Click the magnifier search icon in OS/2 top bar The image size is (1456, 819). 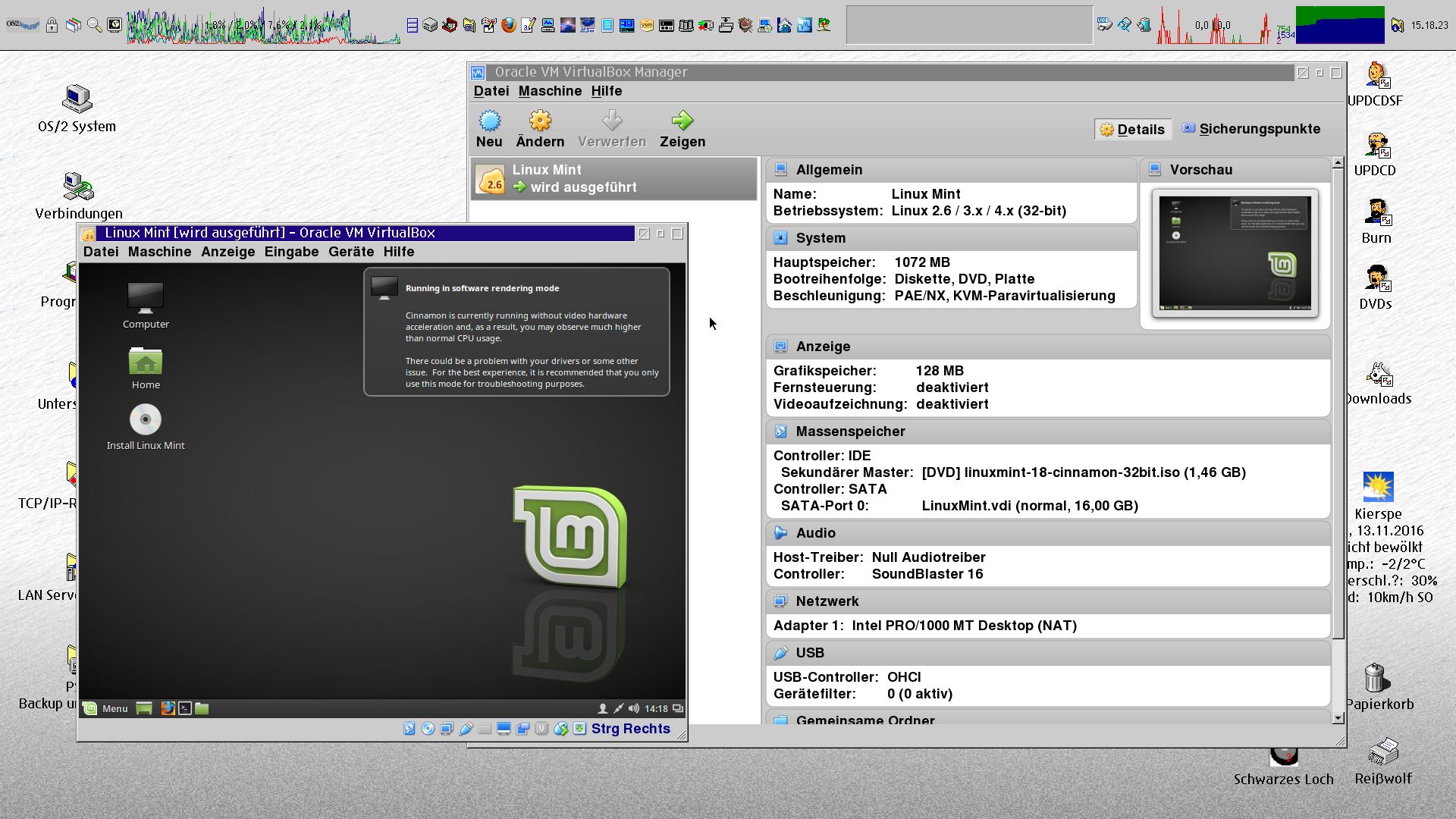pyautogui.click(x=95, y=25)
